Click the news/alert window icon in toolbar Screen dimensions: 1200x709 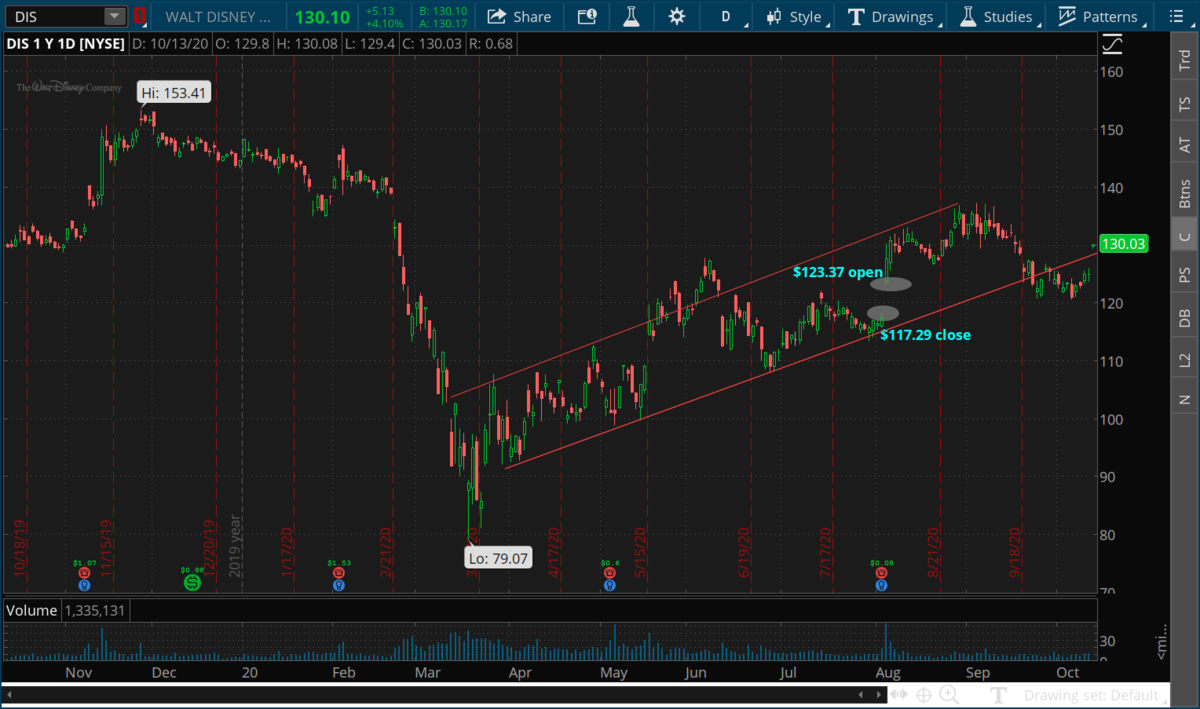(587, 16)
